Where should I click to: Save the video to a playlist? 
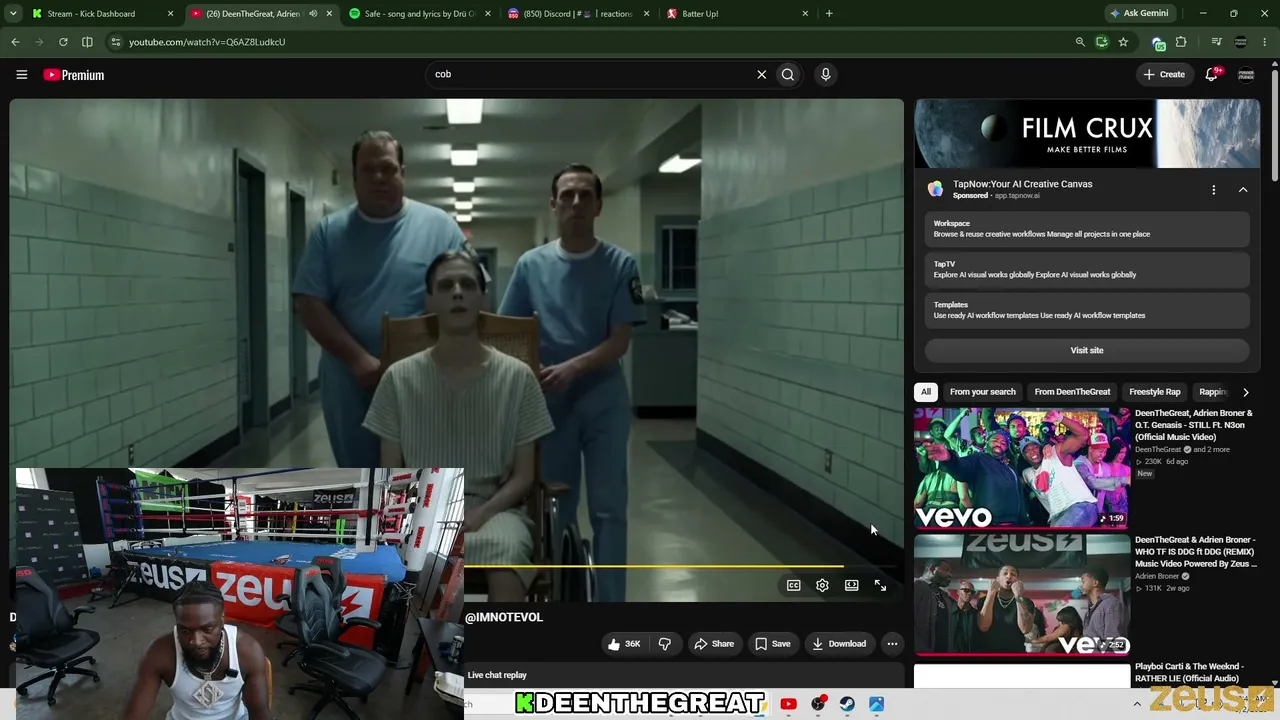tap(772, 644)
